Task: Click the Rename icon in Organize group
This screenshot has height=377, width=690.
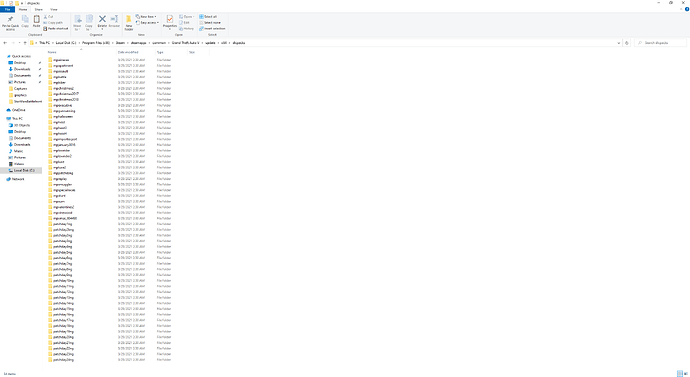Action: click(114, 19)
